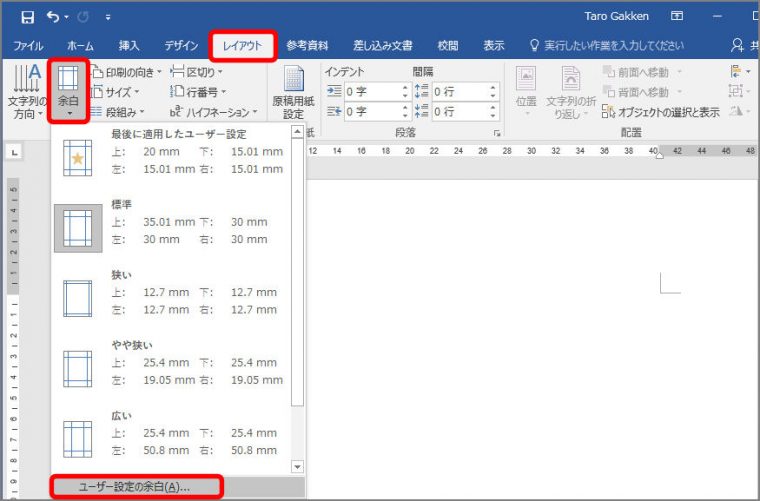760x501 pixels.
Task: Open the 段落 paragraph dialog launcher
Action: click(497, 133)
